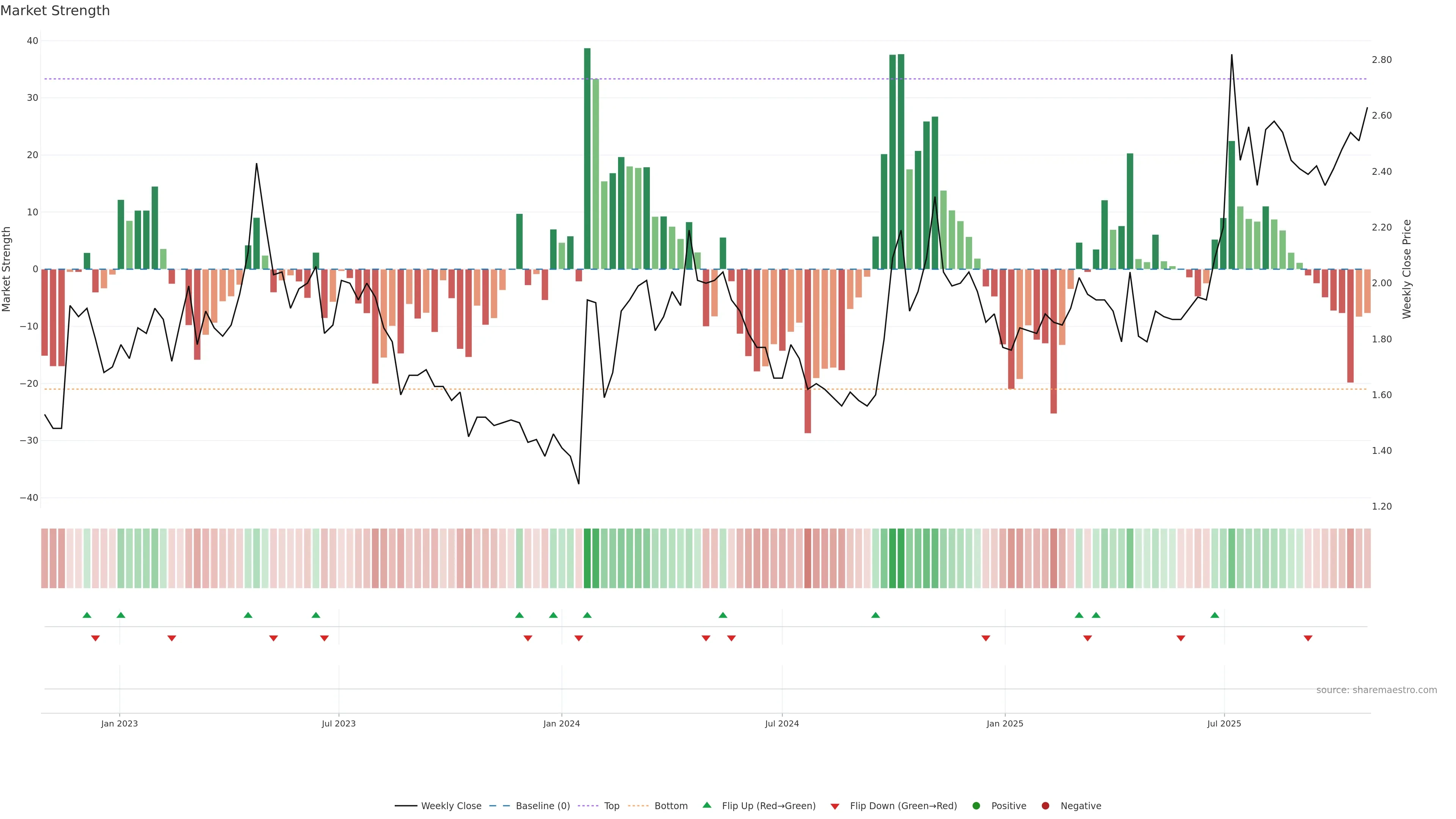Screen dimensions: 1456x819
Task: Click dark red Negative circle legend icon
Action: tap(1045, 806)
